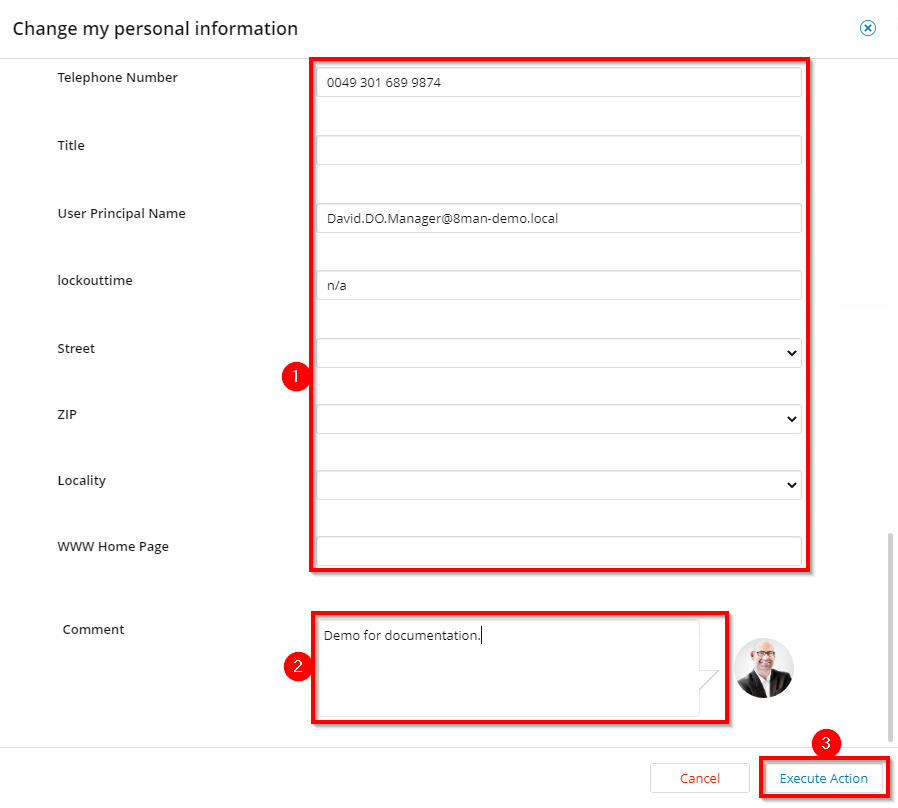898x808 pixels.
Task: Click the 0049 301 689 9874 phone value
Action: (x=382, y=82)
